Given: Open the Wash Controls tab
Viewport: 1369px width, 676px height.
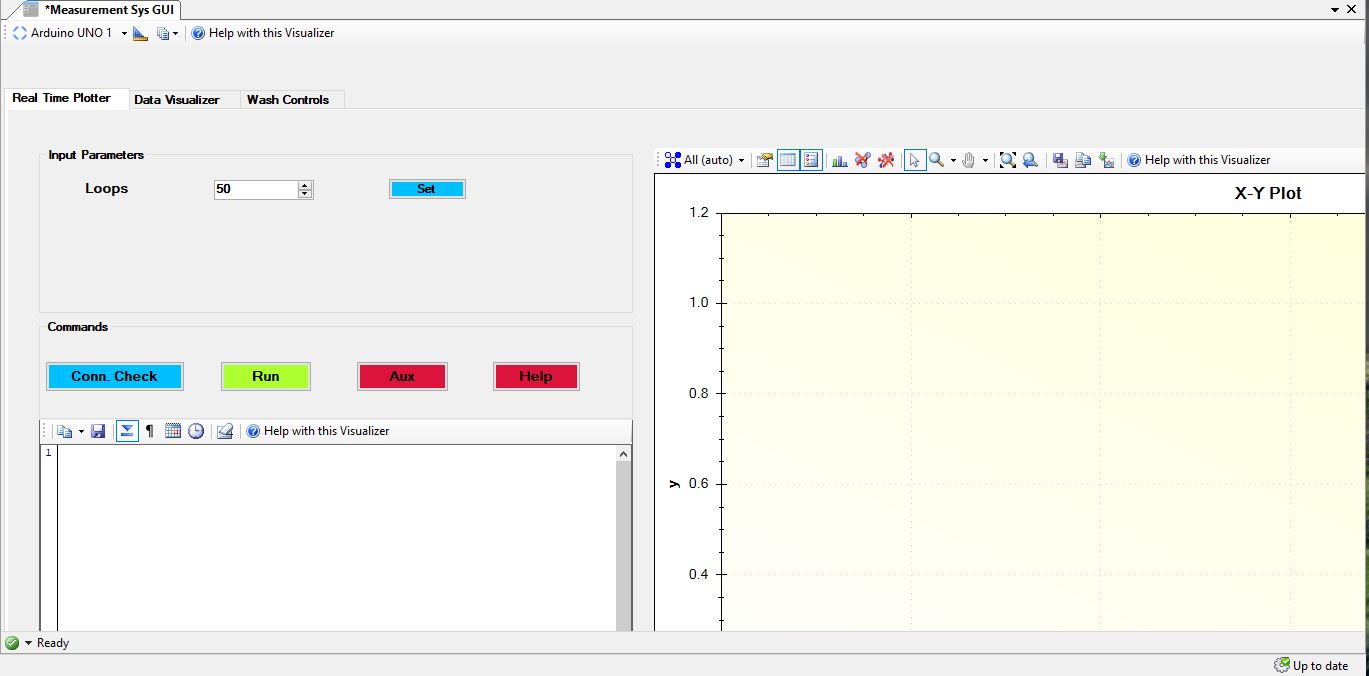Looking at the screenshot, I should 288,100.
